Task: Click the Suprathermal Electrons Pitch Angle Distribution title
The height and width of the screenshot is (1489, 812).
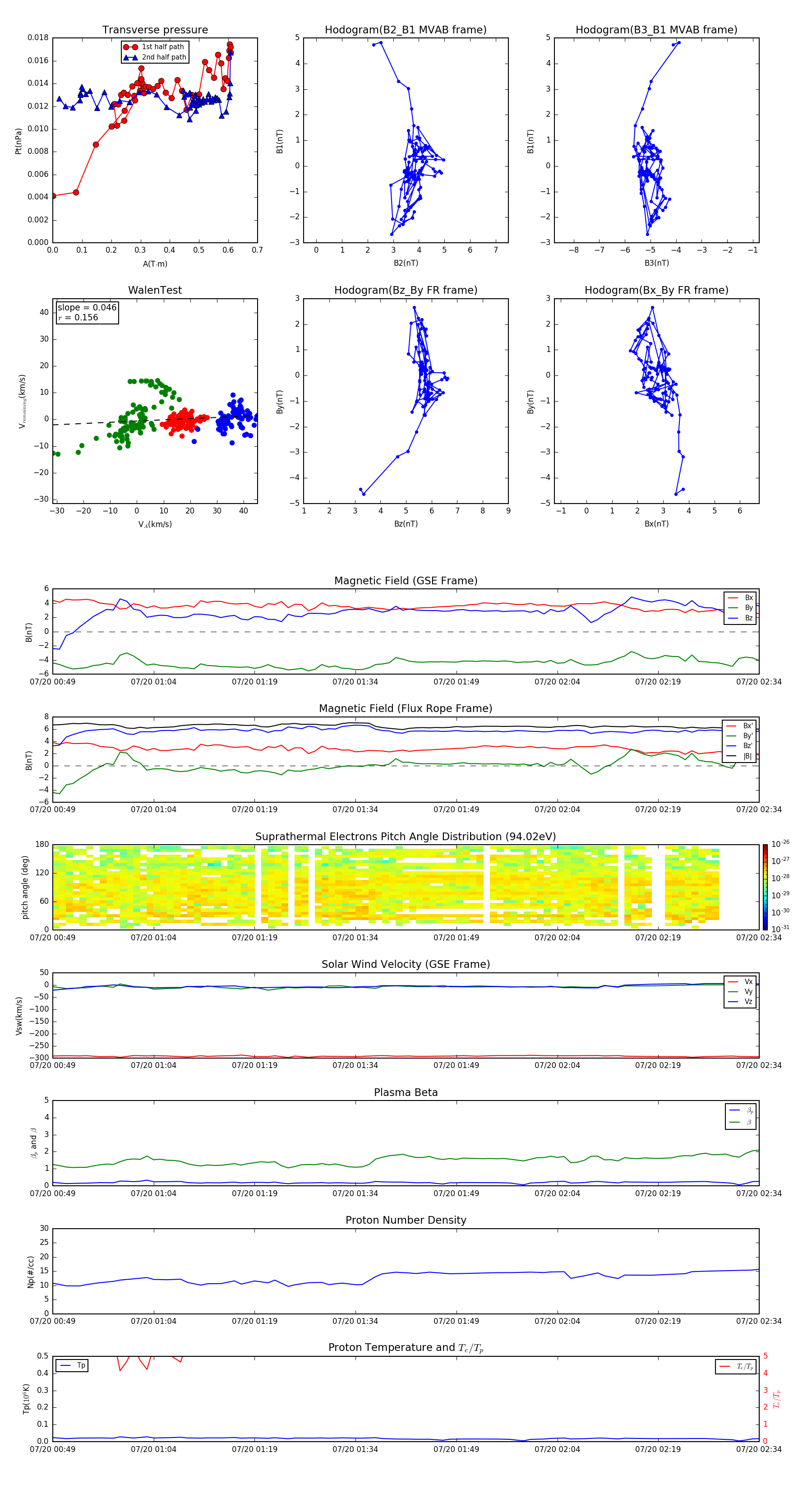Action: pos(406,837)
